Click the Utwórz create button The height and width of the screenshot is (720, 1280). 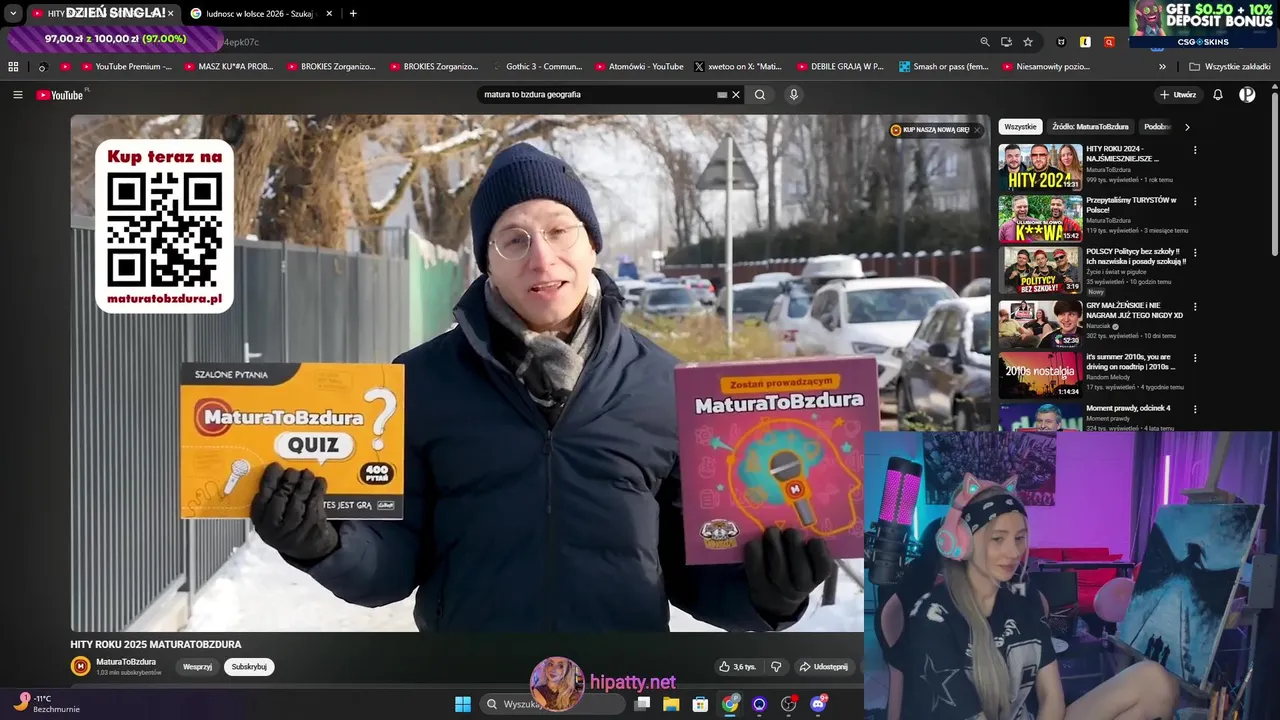click(1178, 95)
